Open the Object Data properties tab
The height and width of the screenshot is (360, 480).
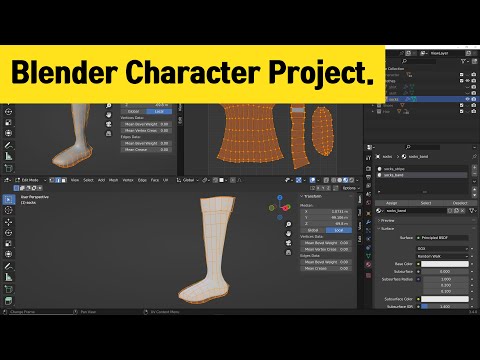click(x=368, y=256)
